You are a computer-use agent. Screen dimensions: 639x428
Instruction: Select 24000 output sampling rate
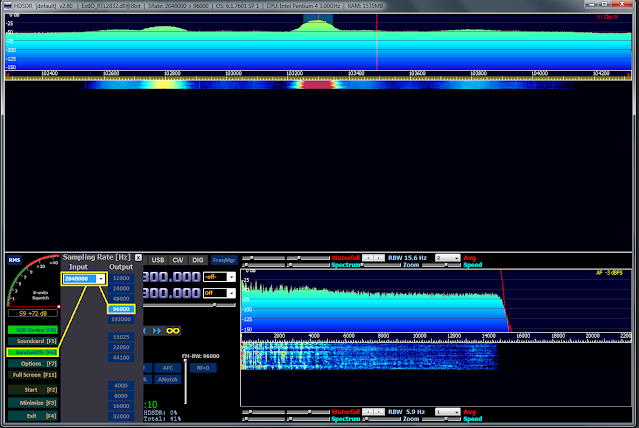tap(121, 288)
